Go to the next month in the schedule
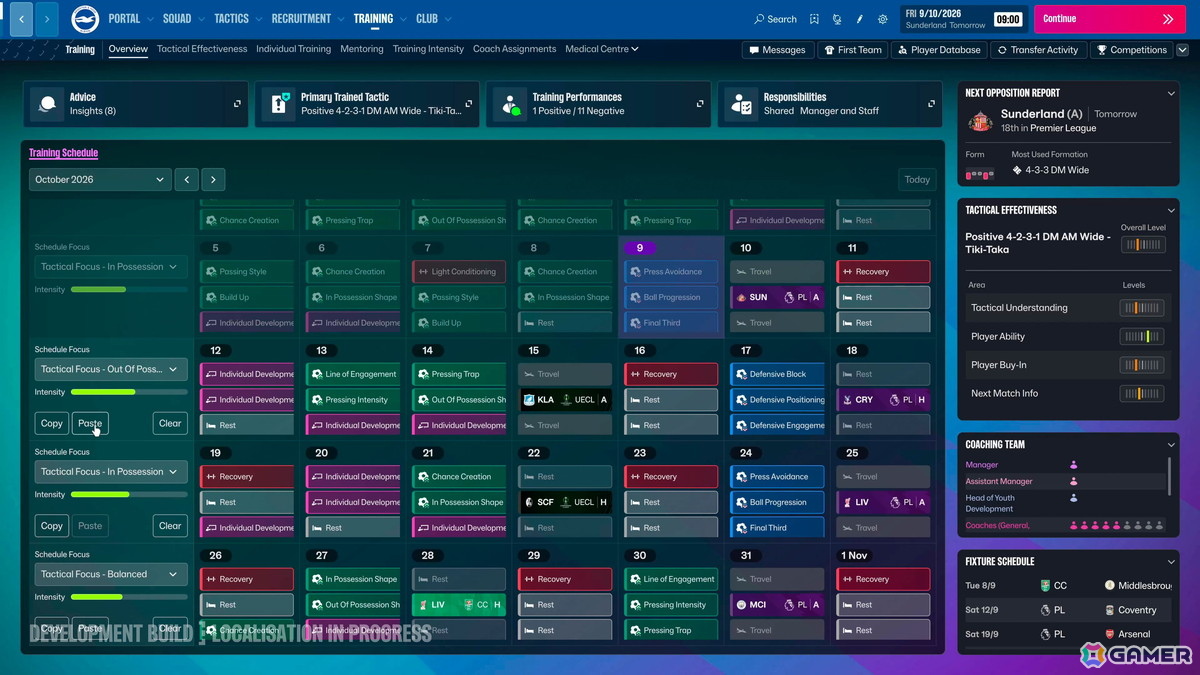Image resolution: width=1200 pixels, height=675 pixels. pyautogui.click(x=212, y=180)
